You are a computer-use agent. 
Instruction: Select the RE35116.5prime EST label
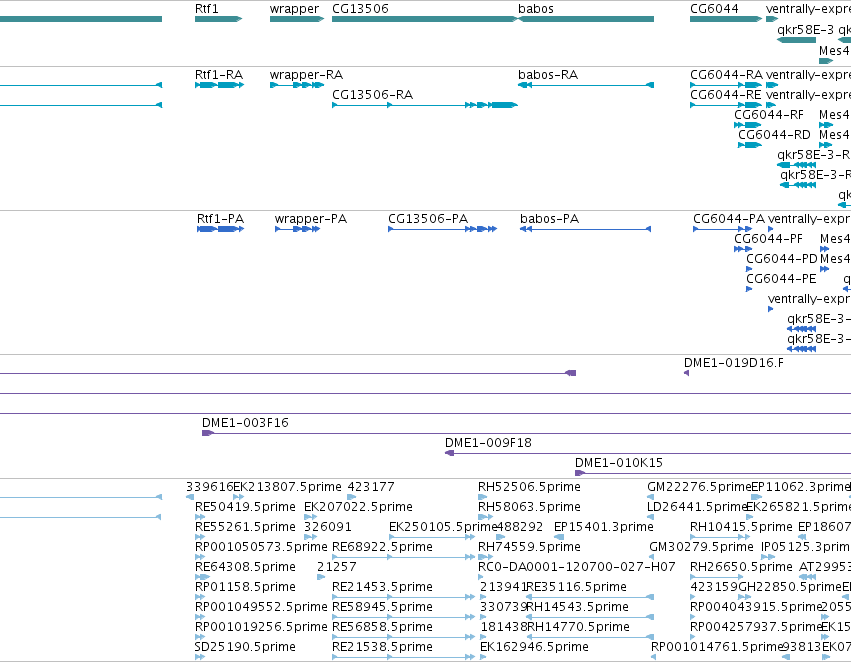577,587
